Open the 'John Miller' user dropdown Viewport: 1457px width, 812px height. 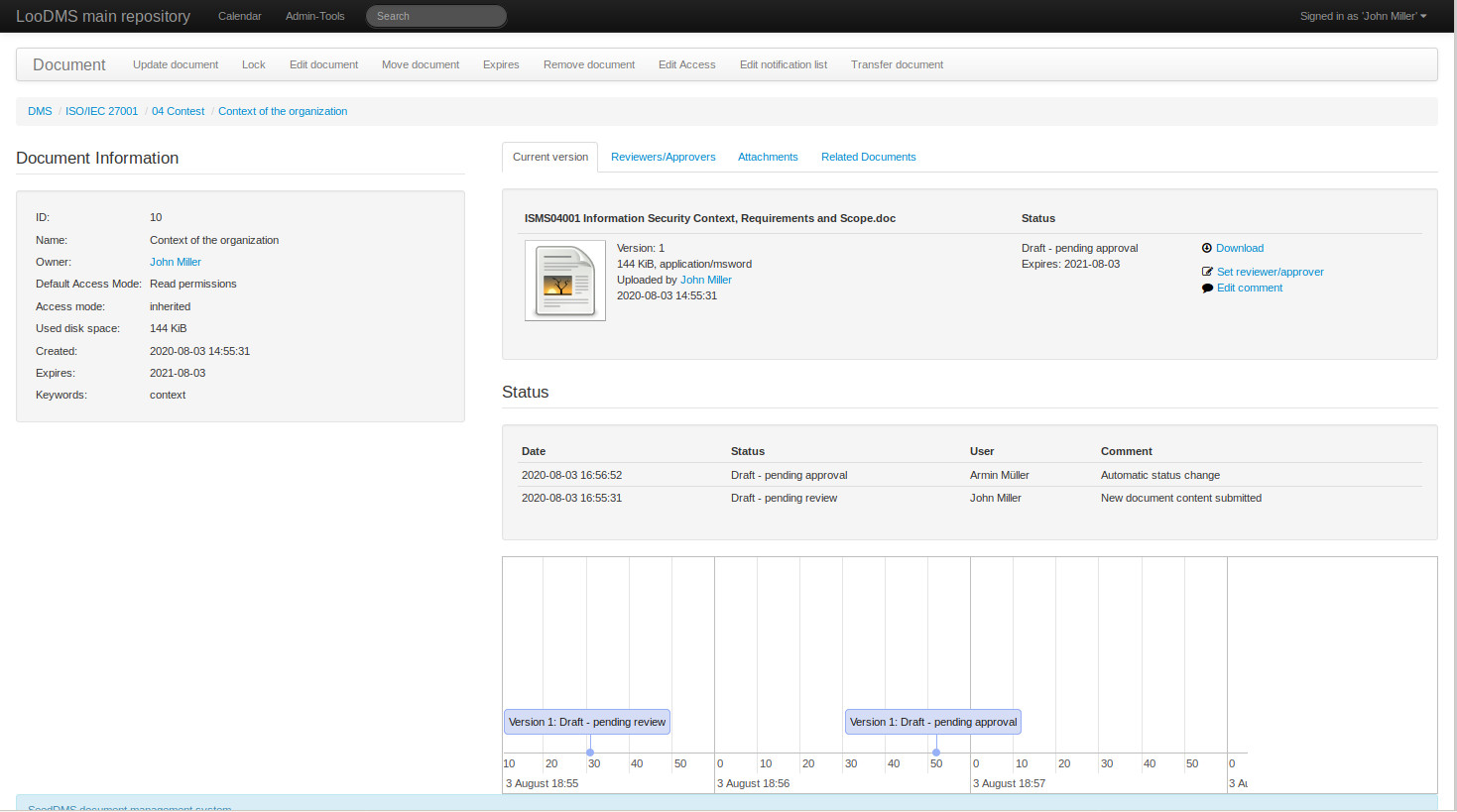(x=1364, y=16)
